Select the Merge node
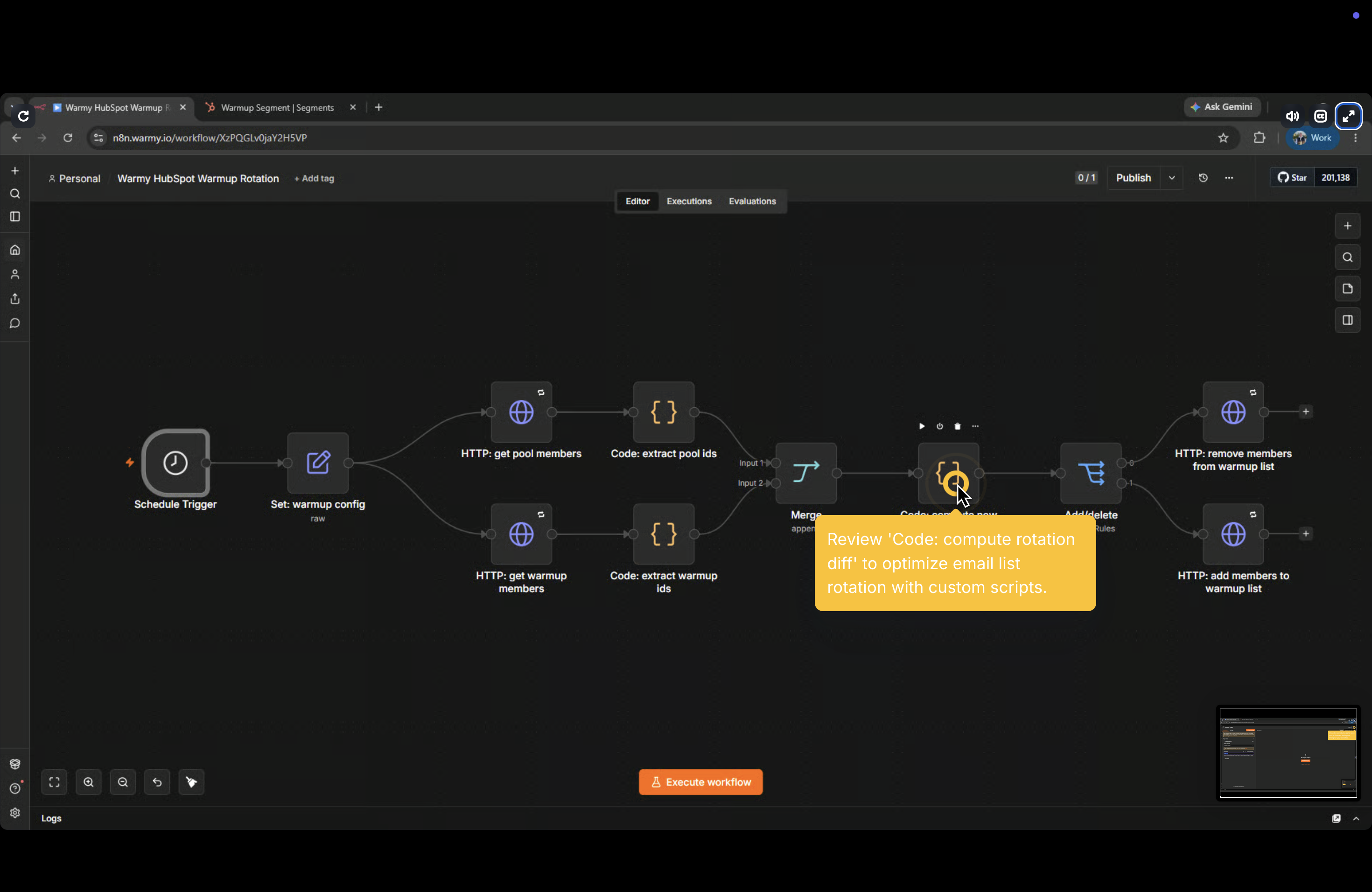The image size is (1372, 892). pos(806,473)
